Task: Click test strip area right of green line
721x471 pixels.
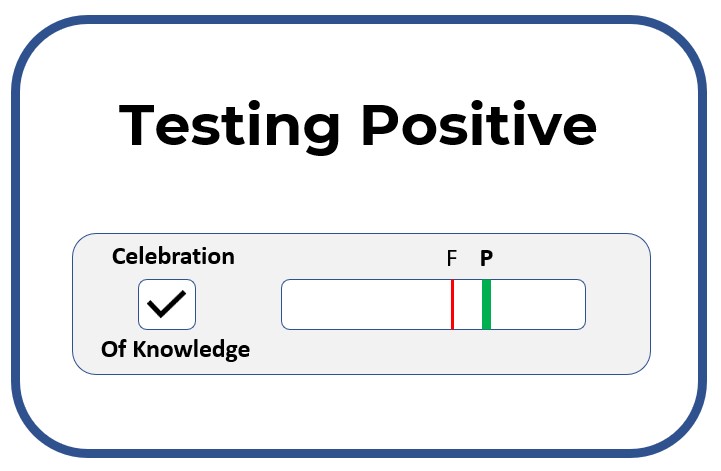Action: [538, 304]
